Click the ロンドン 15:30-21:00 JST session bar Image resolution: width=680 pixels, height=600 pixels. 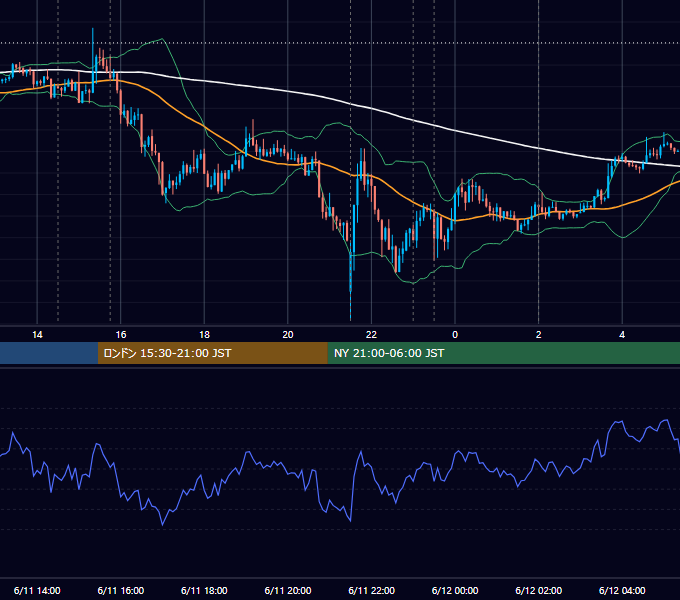coord(212,353)
